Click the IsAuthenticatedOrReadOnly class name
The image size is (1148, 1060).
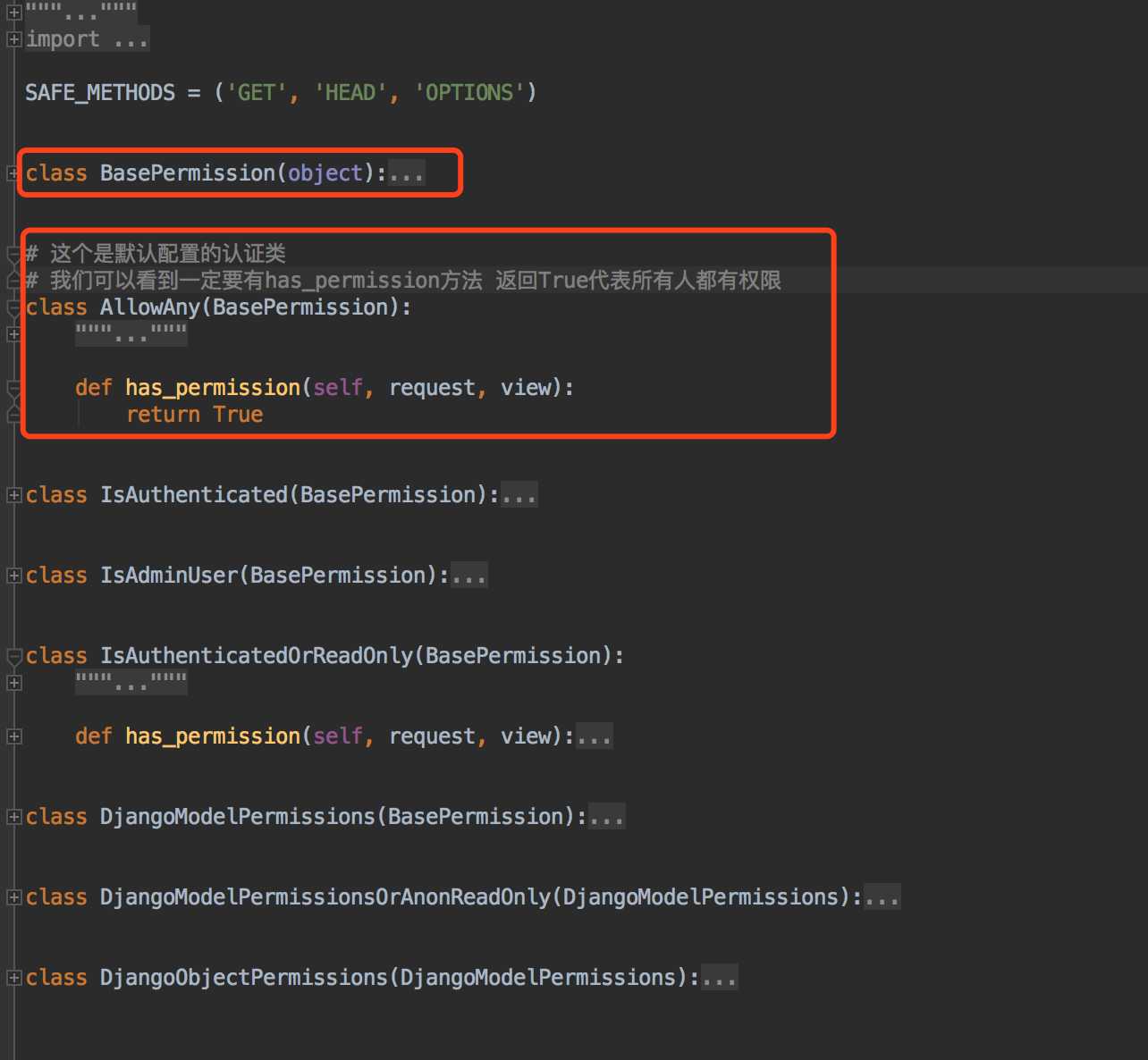(257, 656)
